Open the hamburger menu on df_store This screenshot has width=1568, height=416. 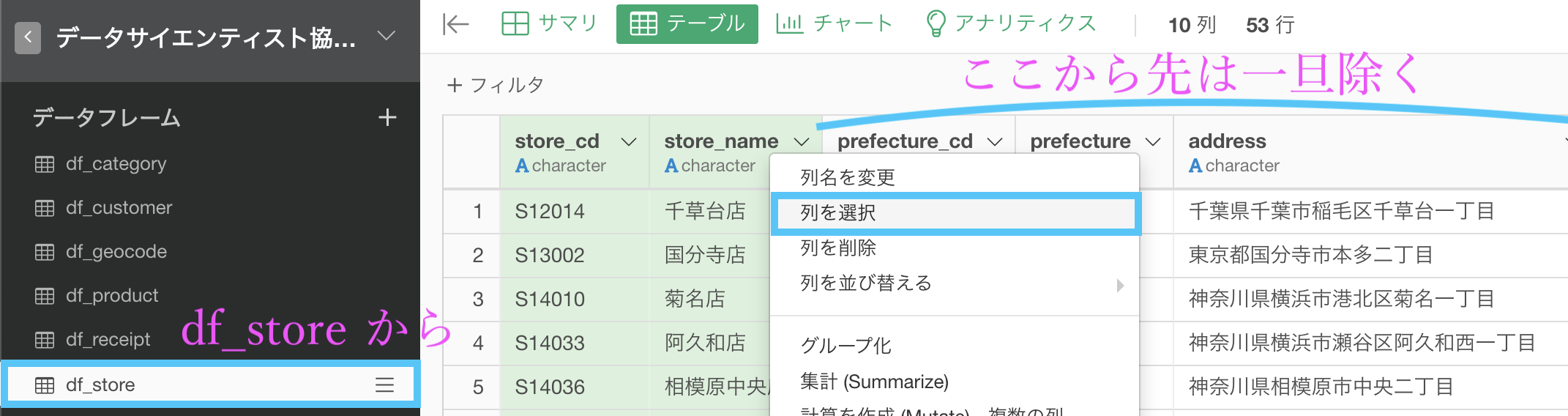385,385
